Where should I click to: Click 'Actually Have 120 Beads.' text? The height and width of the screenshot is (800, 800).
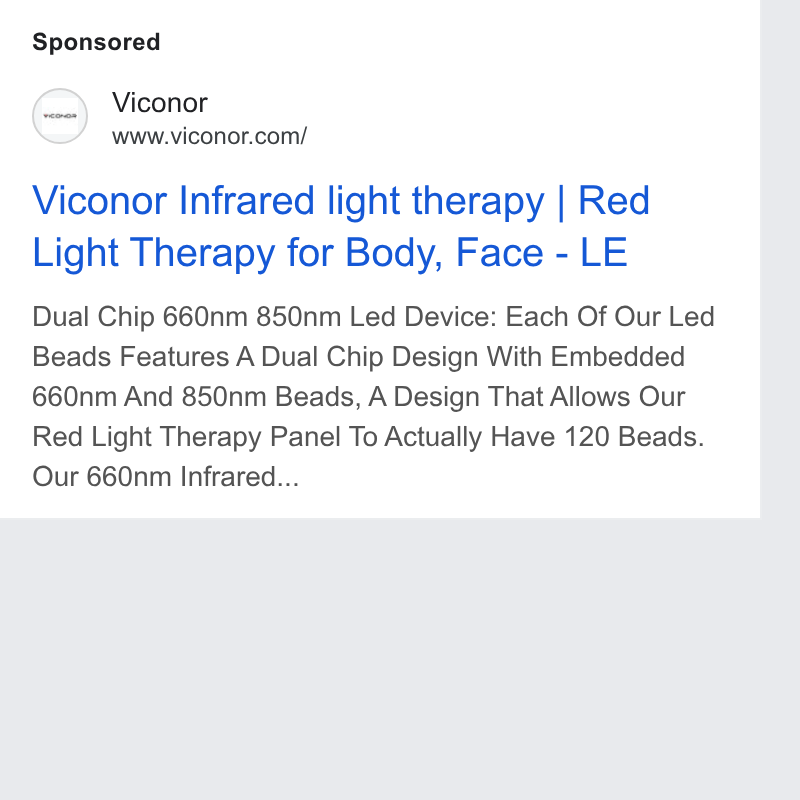tap(544, 437)
